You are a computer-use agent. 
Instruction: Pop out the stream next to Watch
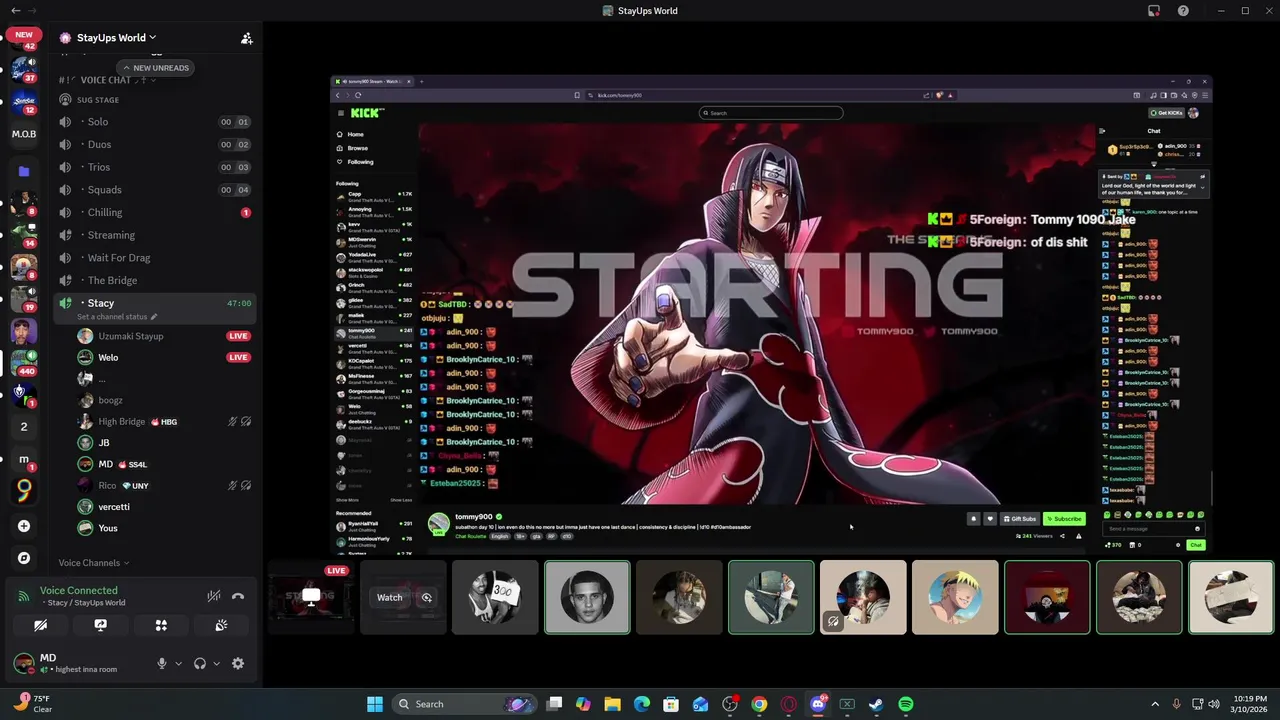426,597
